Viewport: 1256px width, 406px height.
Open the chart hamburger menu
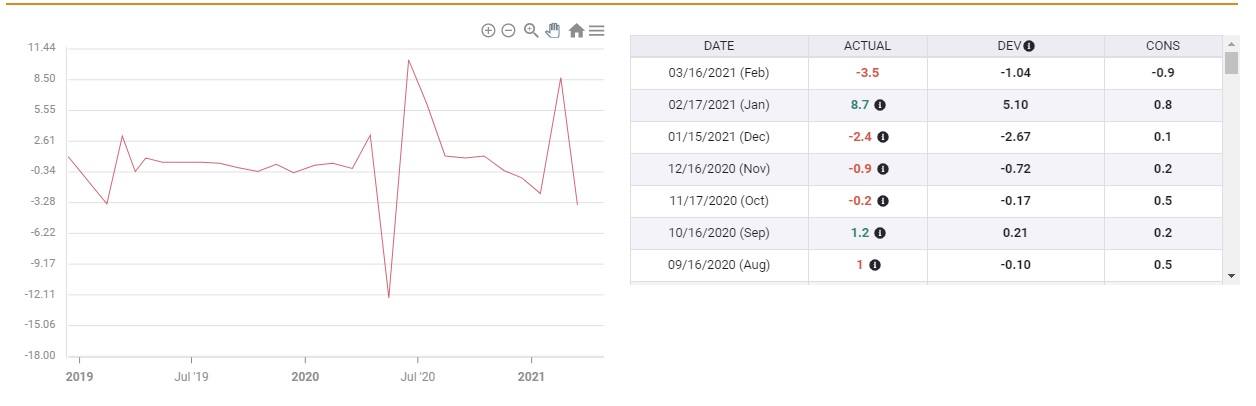(597, 31)
